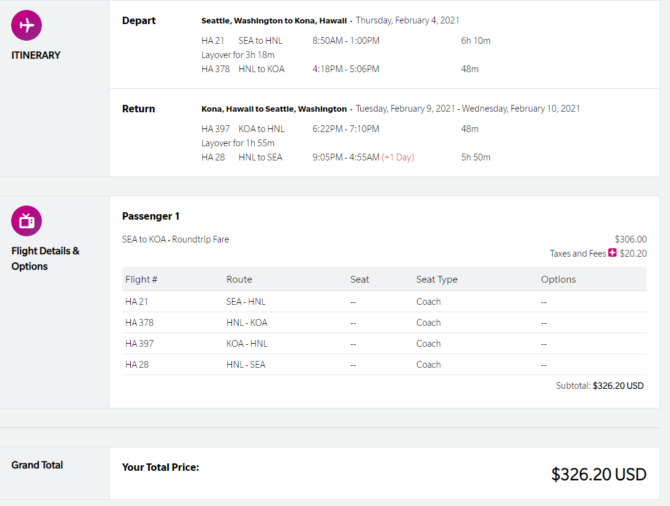This screenshot has width=670, height=506.
Task: Click the Flight # column header
Action: point(141,279)
